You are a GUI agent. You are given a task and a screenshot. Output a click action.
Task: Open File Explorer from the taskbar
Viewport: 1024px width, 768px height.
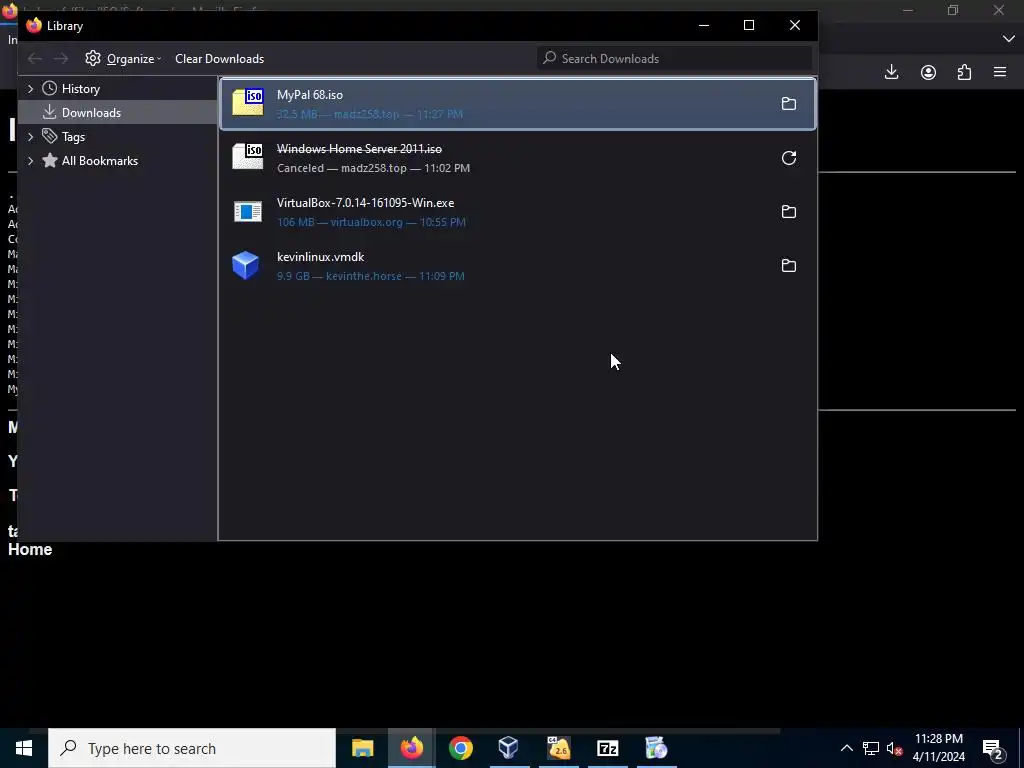(362, 748)
